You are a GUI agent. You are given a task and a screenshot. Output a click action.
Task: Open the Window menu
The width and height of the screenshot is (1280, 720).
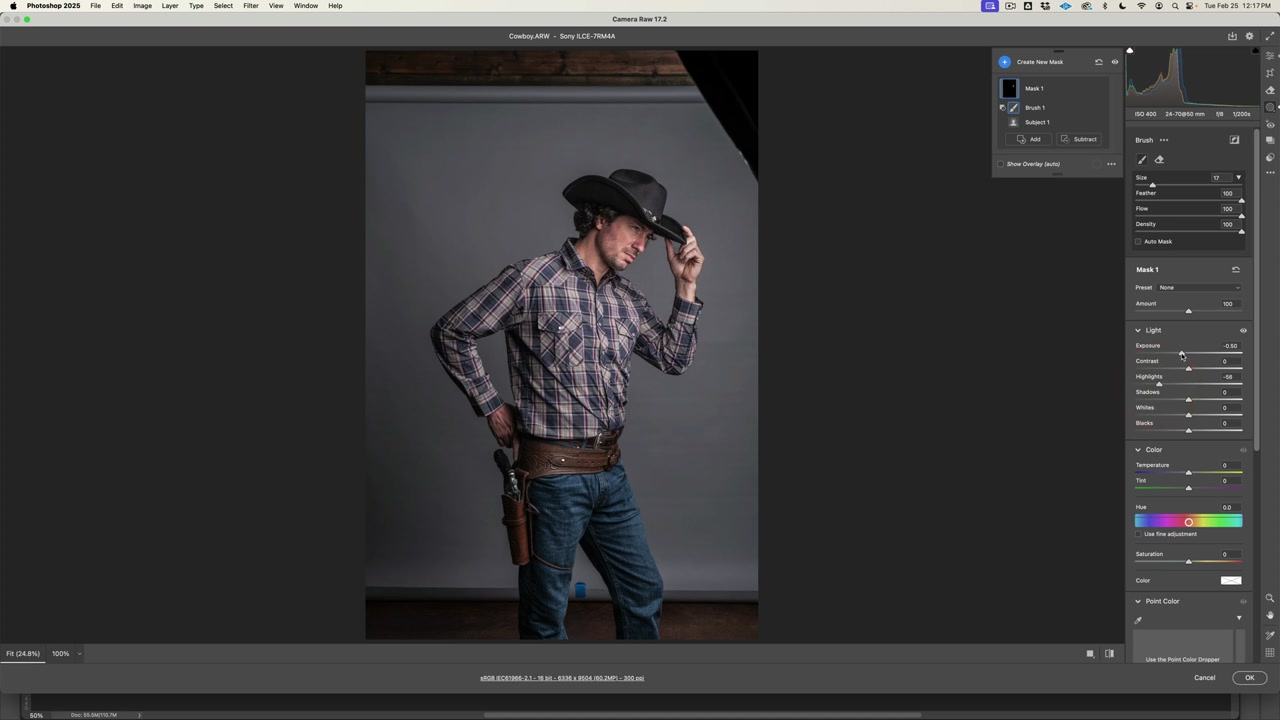point(306,6)
